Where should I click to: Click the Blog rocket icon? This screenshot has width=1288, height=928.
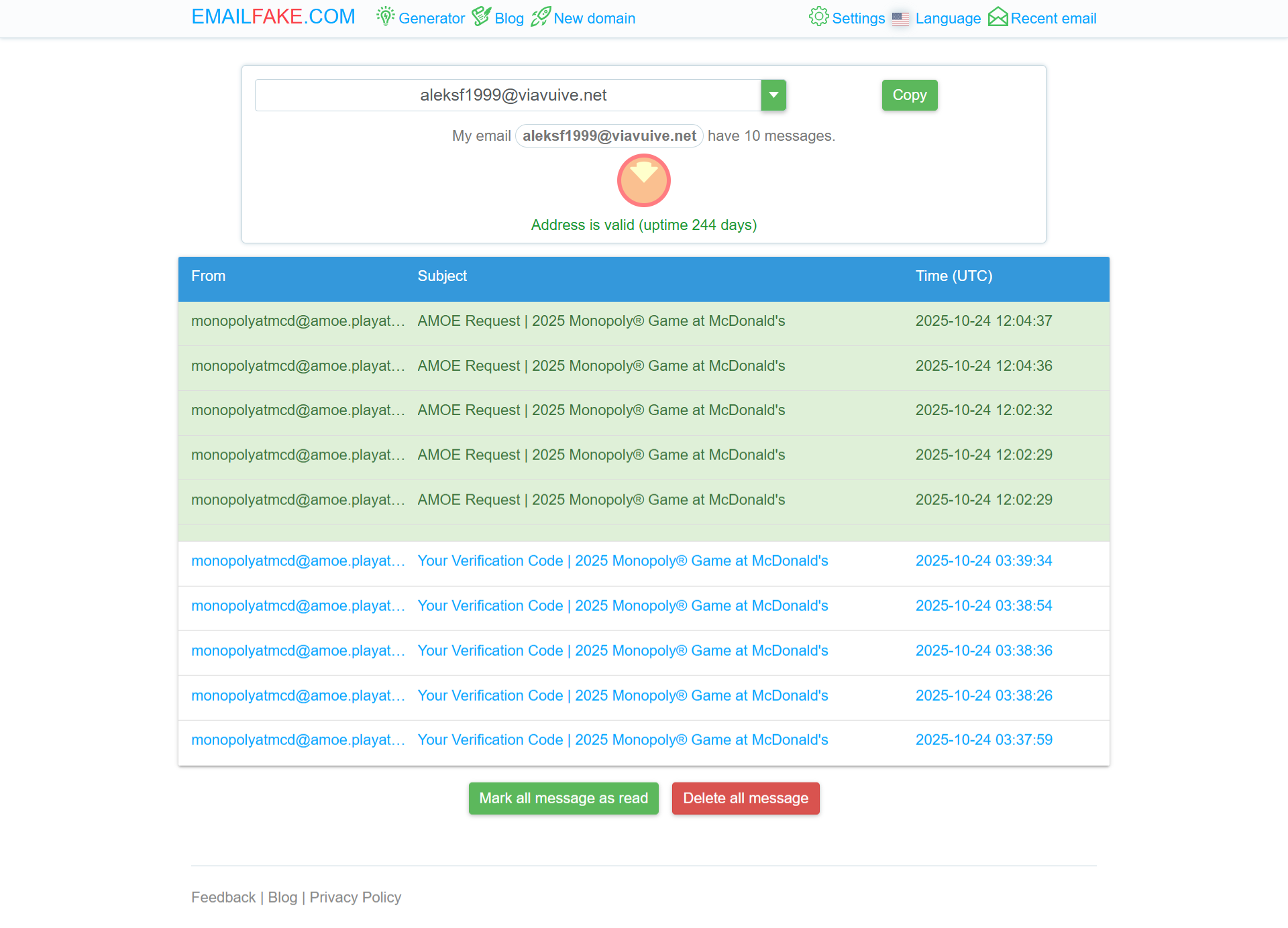pyautogui.click(x=481, y=16)
